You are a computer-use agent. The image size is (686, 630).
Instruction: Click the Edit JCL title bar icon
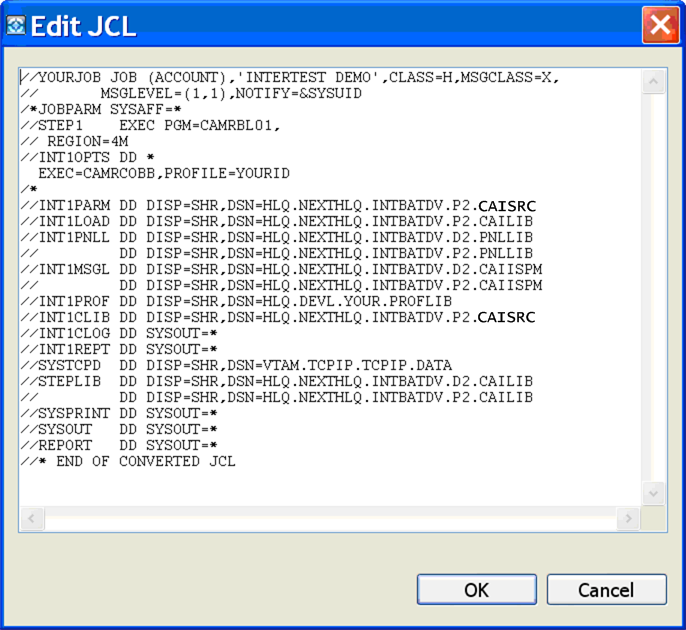click(x=16, y=25)
